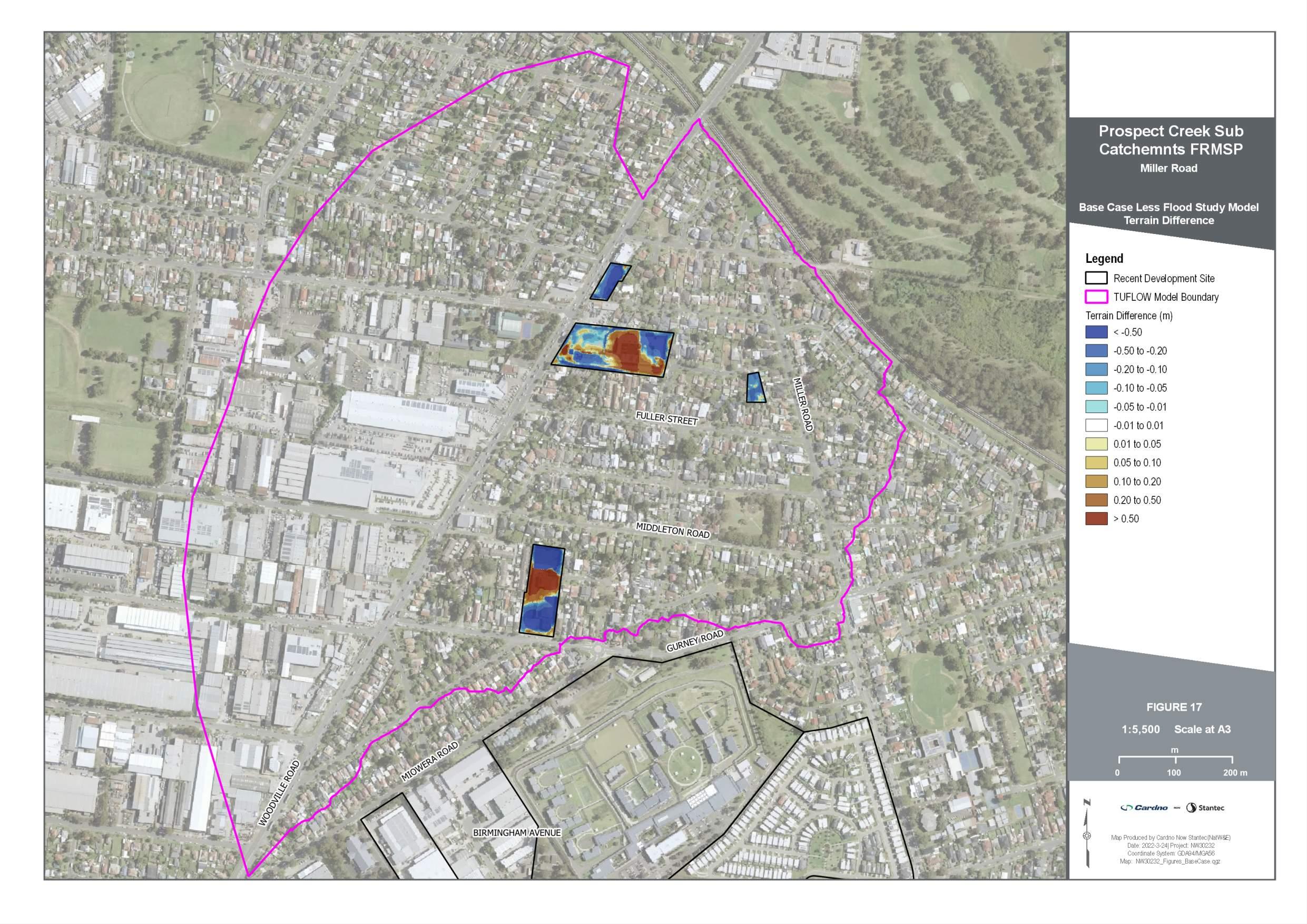The width and height of the screenshot is (1307, 924).
Task: Click the '< -0.50' dark blue swatch
Action: (x=1096, y=332)
